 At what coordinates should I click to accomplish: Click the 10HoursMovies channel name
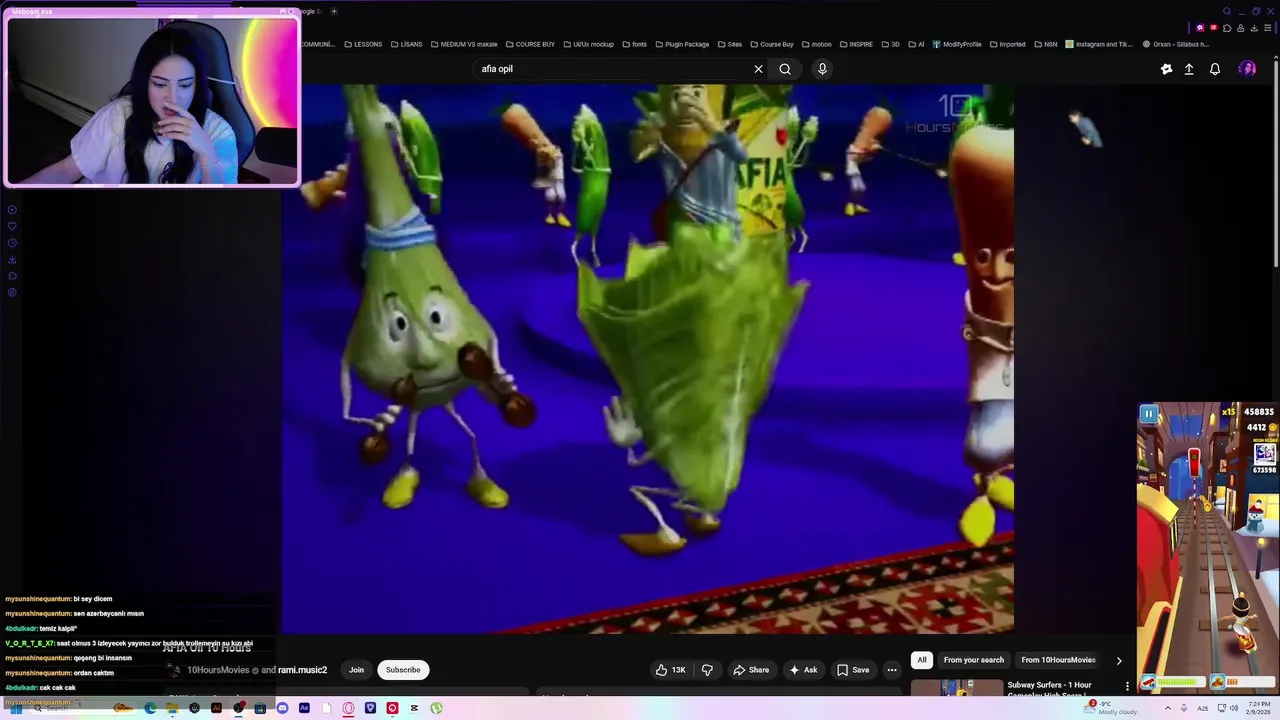[218, 670]
